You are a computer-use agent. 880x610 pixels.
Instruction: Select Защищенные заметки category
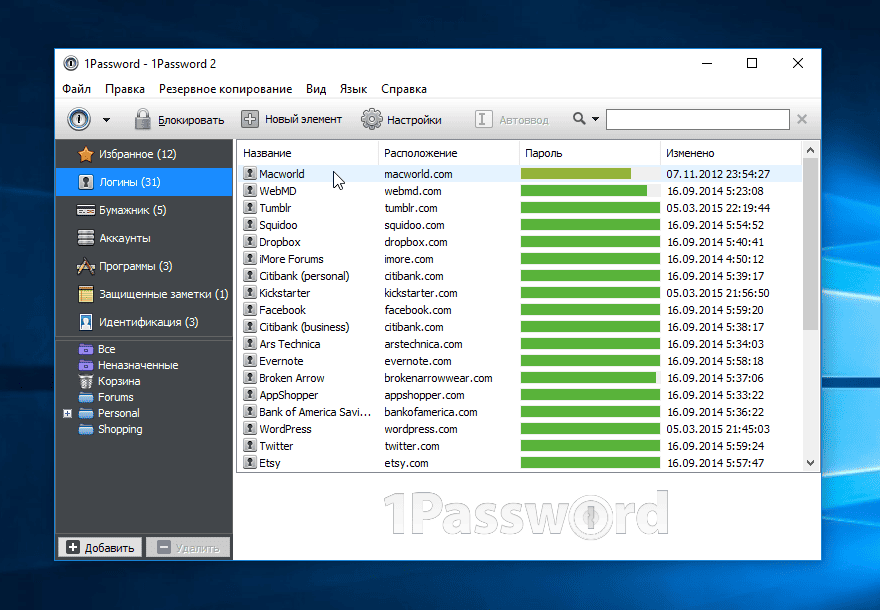(144, 294)
